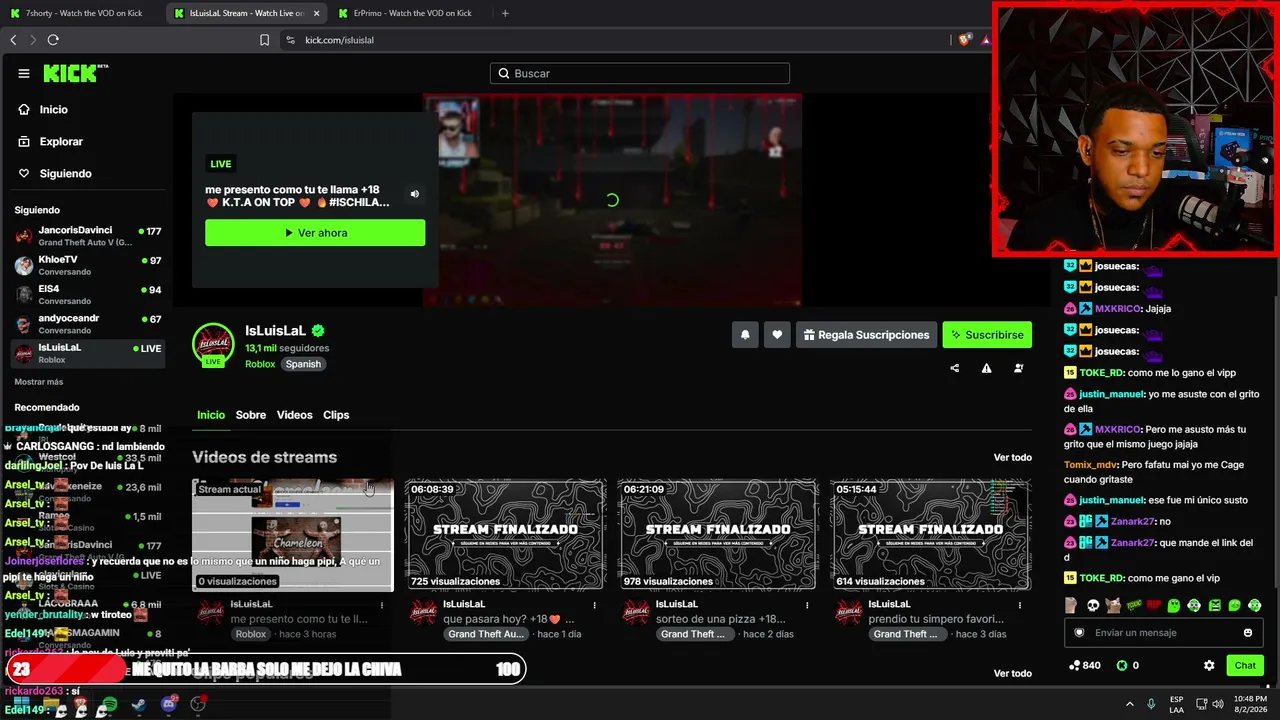The image size is (1280, 720).
Task: Open the Videos channel tab
Action: click(x=295, y=415)
